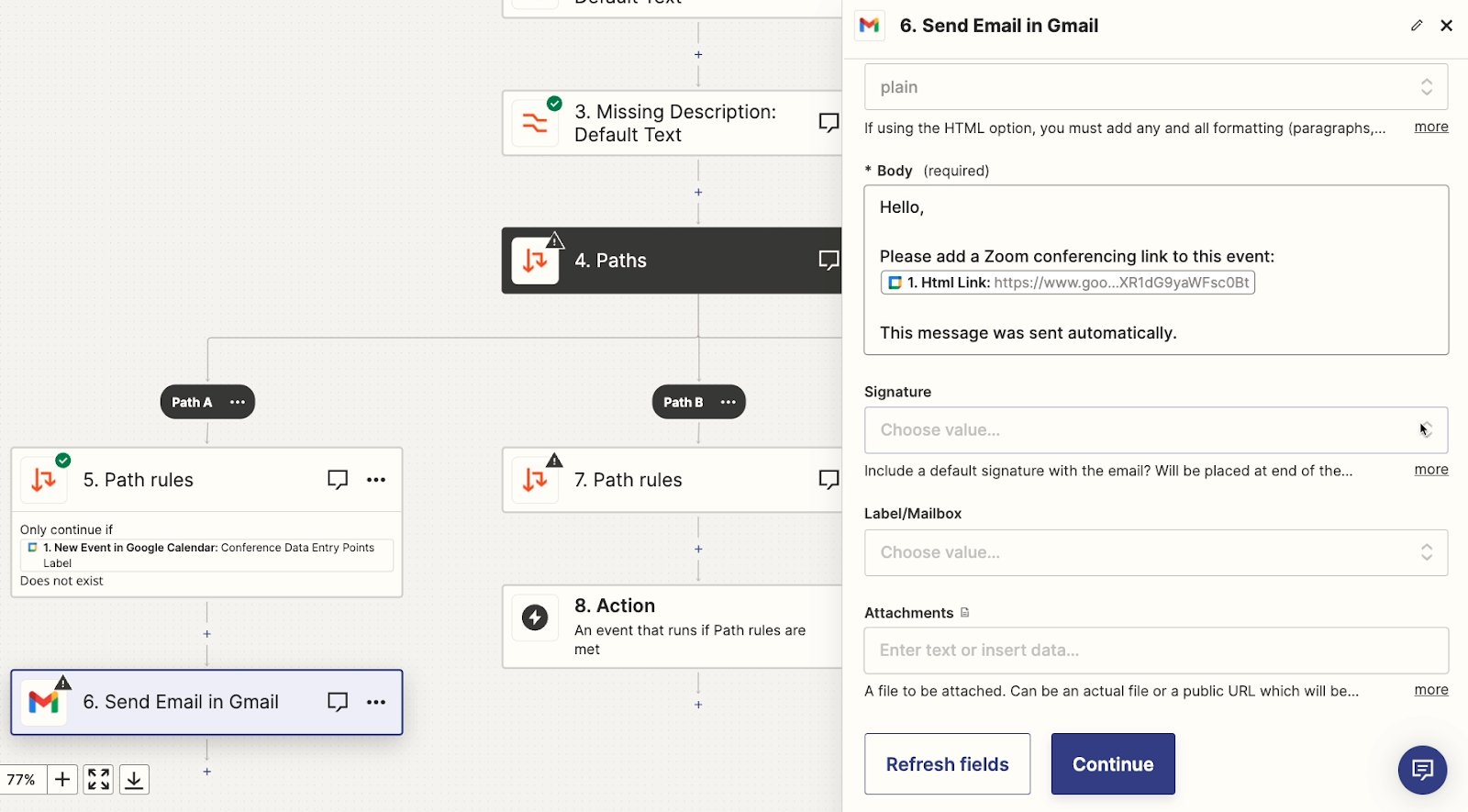Open comment icon on step 5 Path rules

[338, 480]
